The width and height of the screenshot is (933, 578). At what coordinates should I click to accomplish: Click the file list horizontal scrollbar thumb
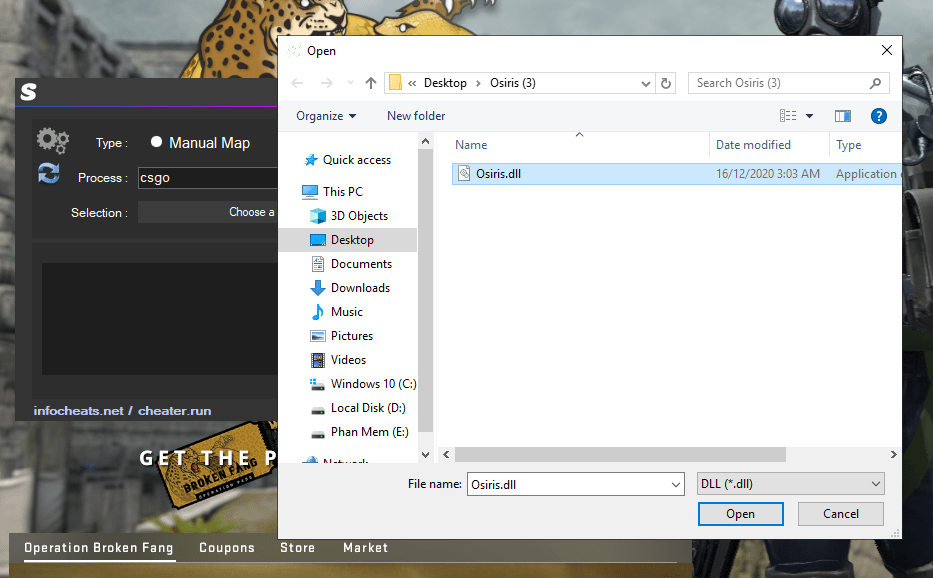click(x=620, y=454)
